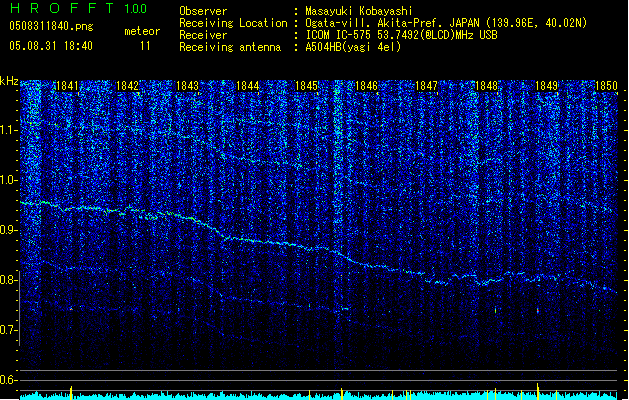Click the meteor label above the count

click(142, 31)
